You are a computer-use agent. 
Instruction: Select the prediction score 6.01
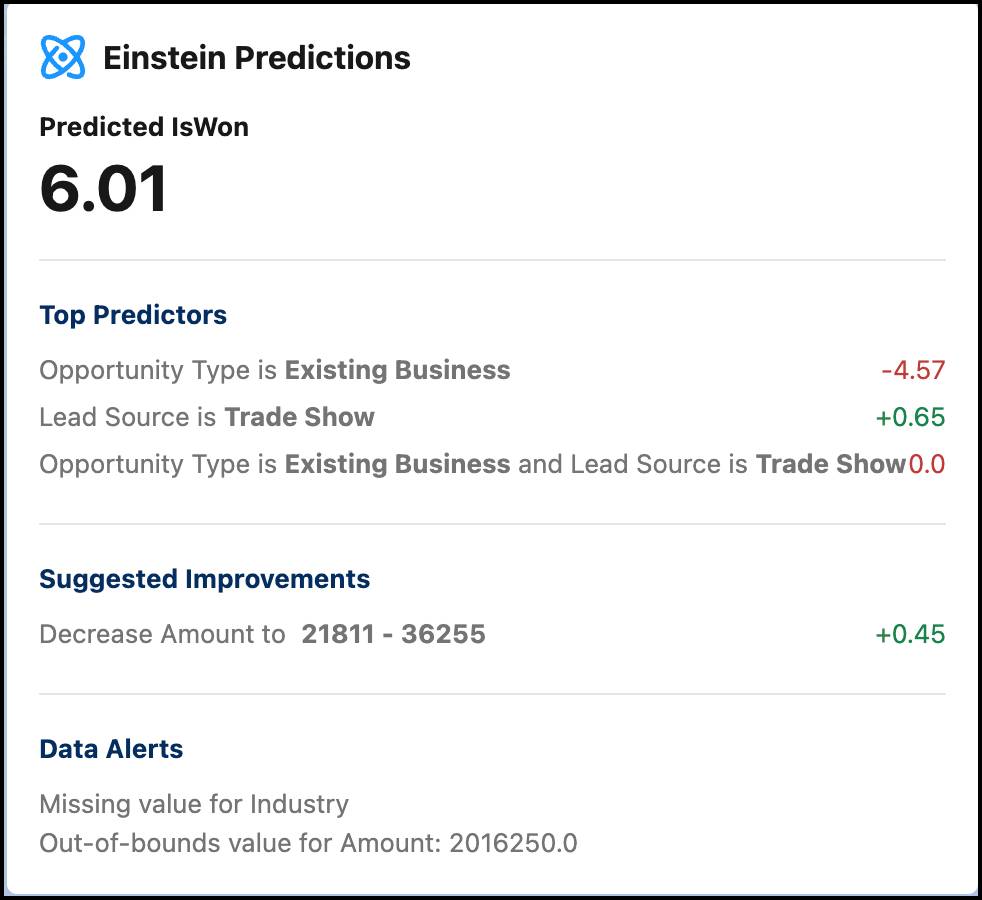click(102, 190)
